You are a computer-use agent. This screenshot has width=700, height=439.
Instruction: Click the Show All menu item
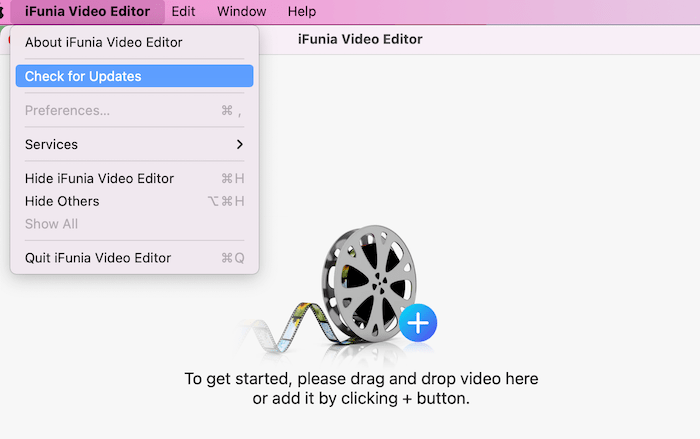[x=51, y=224]
